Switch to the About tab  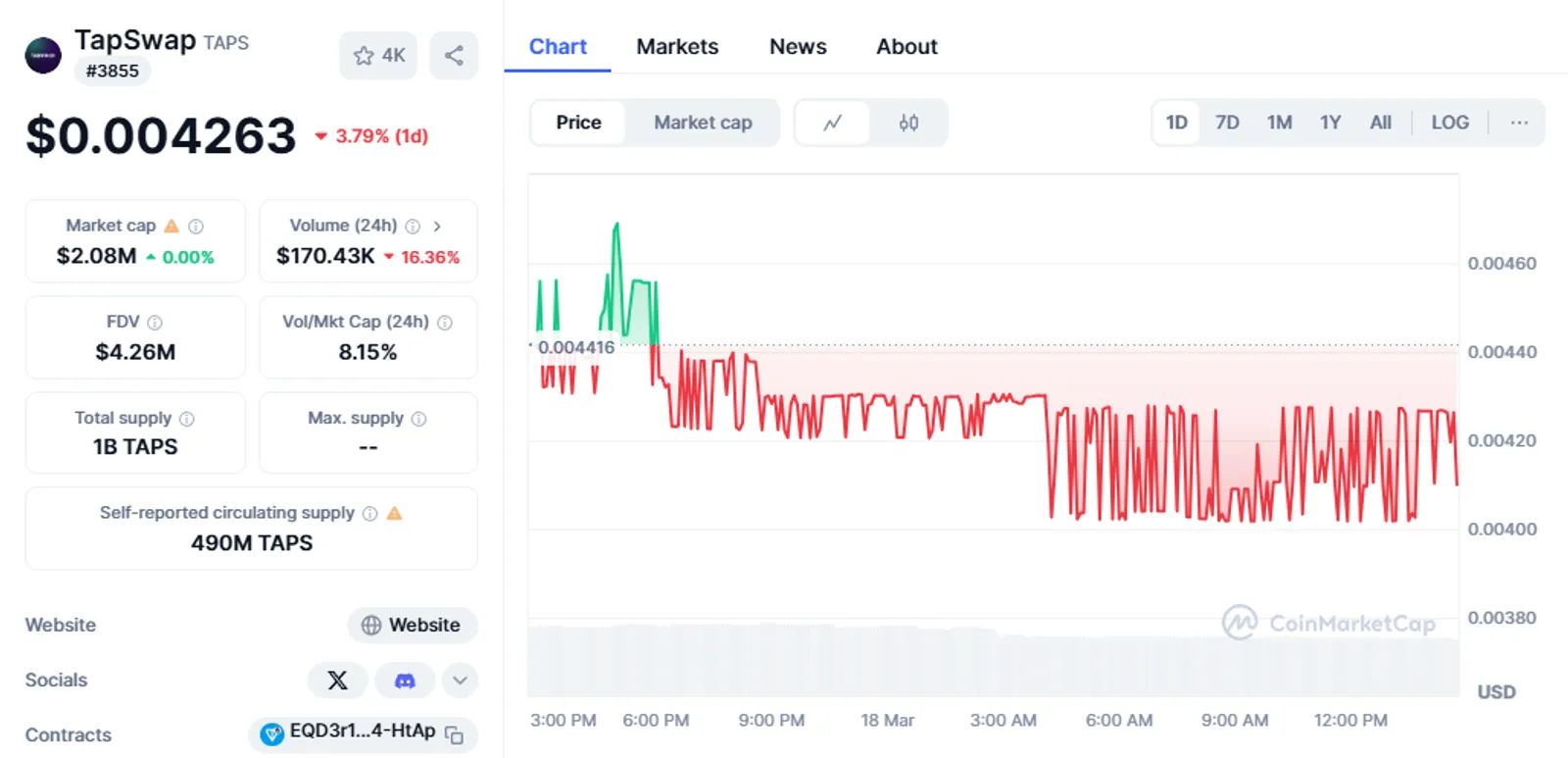click(x=906, y=47)
